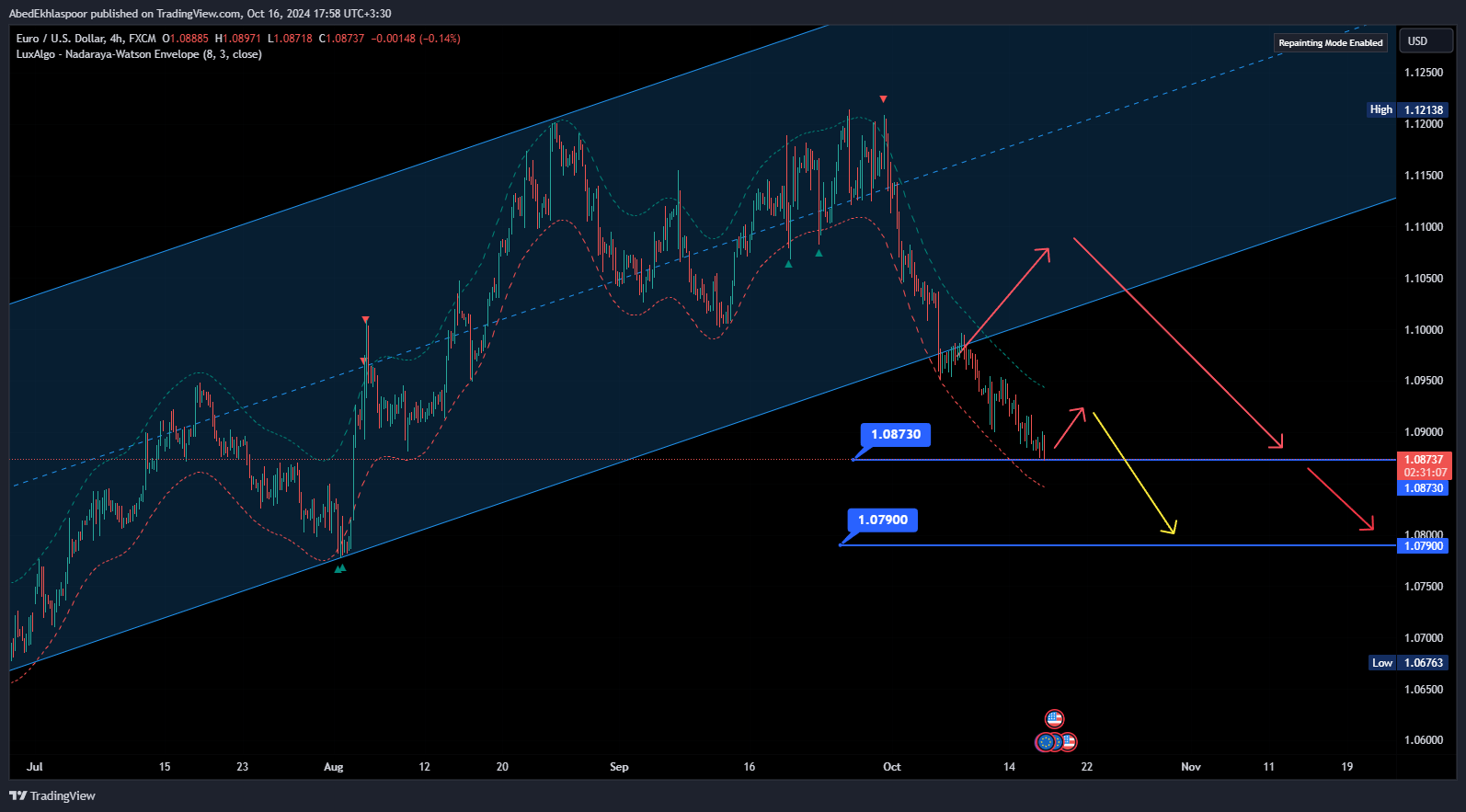
Task: Click the Oct date label on the time axis
Action: click(892, 767)
